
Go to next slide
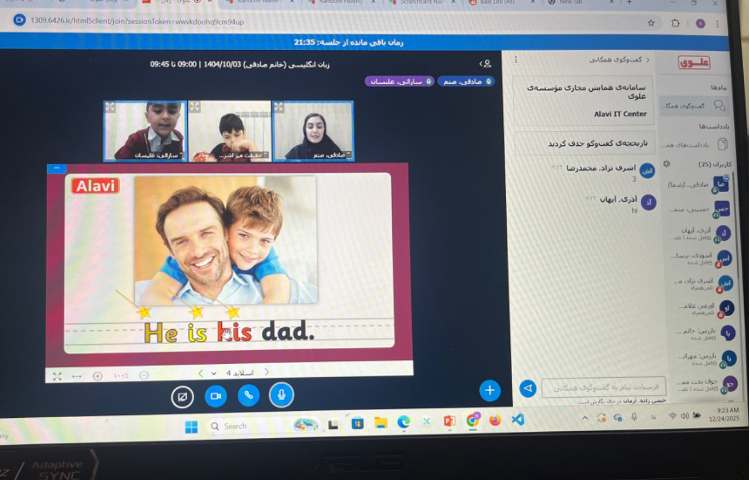(x=266, y=372)
